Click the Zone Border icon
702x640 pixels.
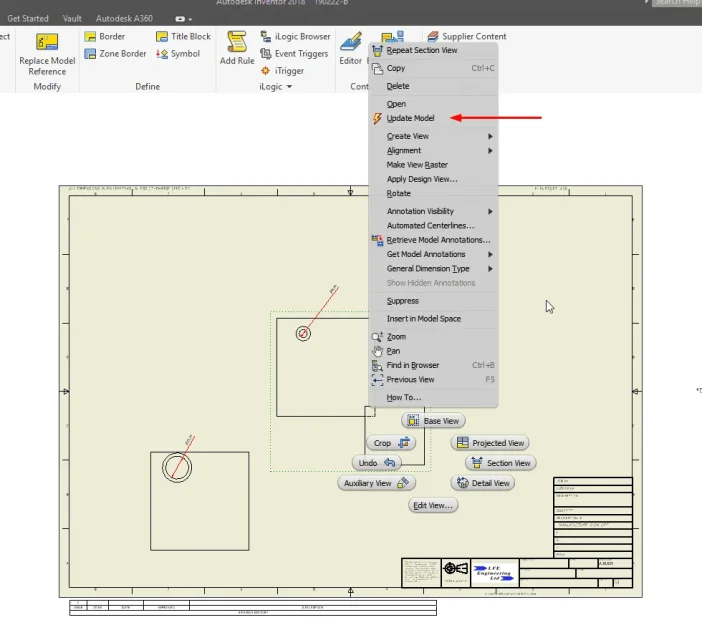point(90,54)
